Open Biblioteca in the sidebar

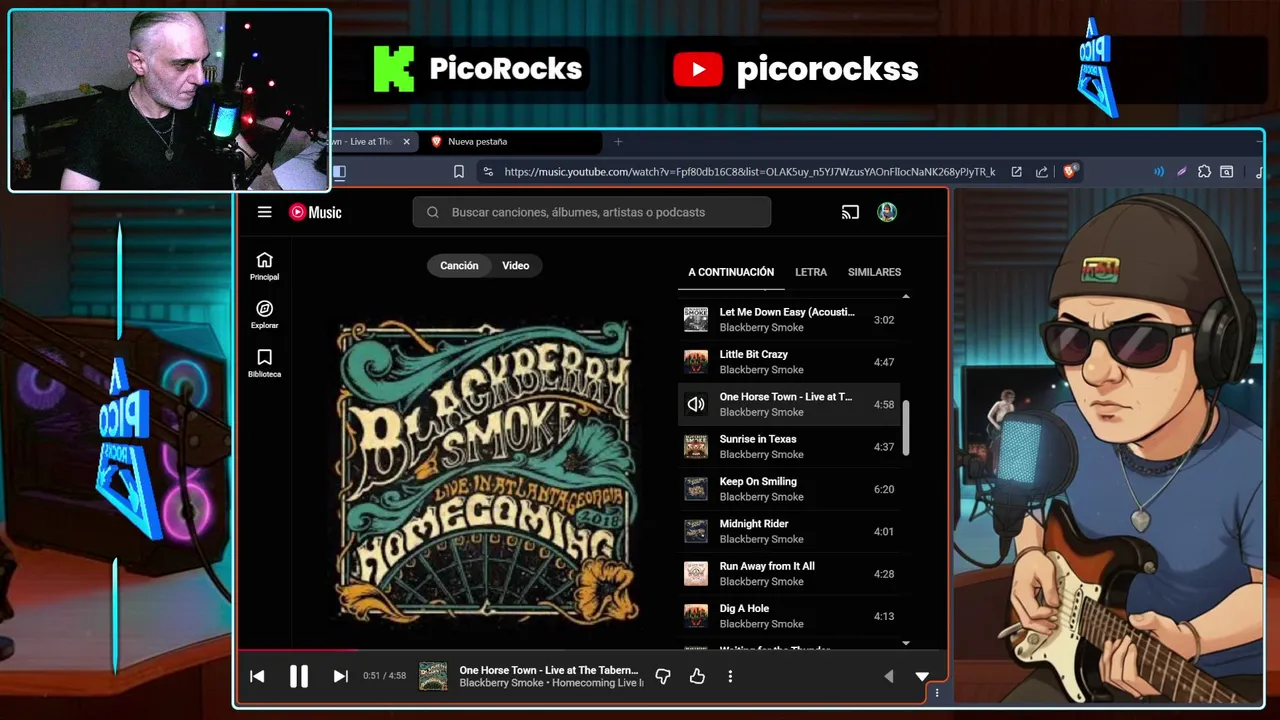[264, 364]
